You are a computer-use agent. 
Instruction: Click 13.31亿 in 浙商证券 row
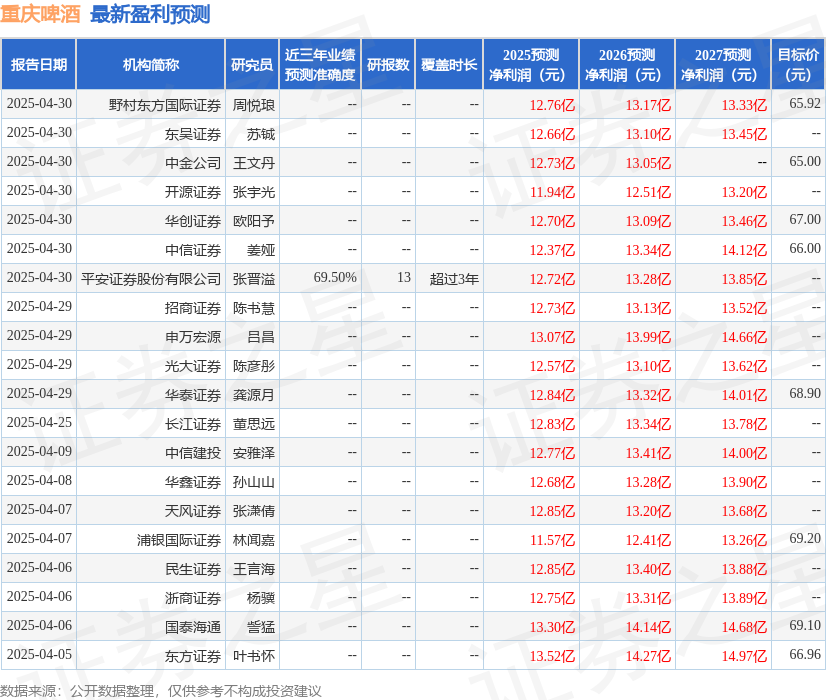point(648,597)
